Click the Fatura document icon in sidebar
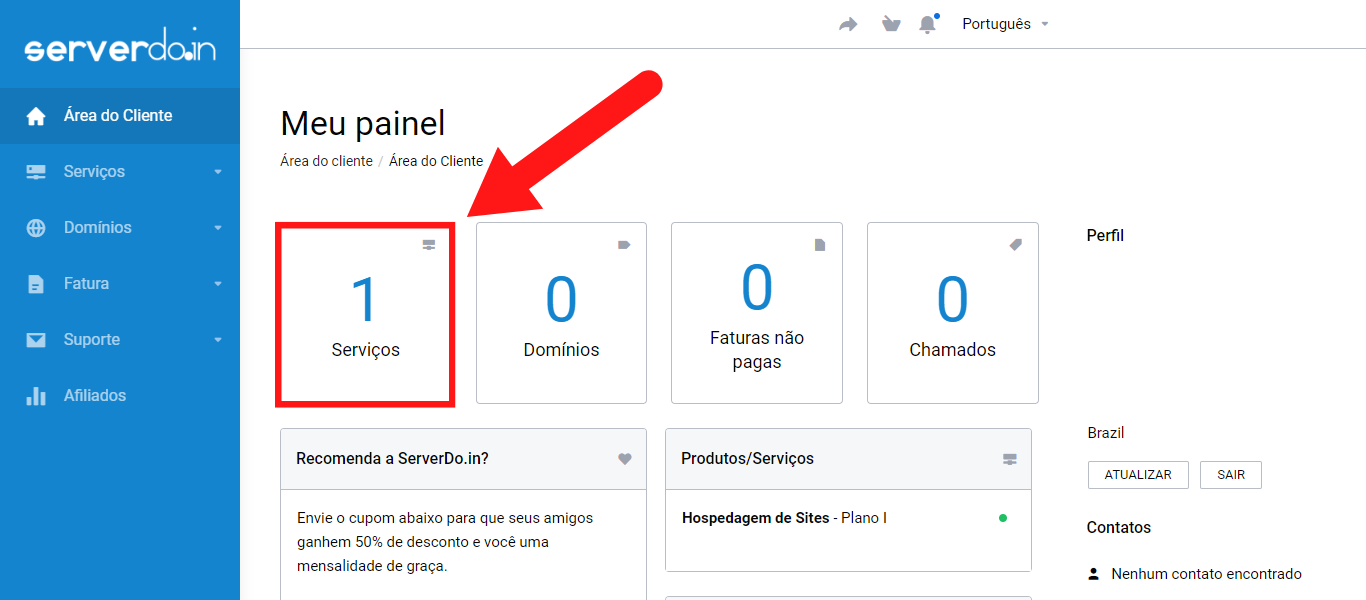Screen dimensions: 1366x600 tap(36, 284)
